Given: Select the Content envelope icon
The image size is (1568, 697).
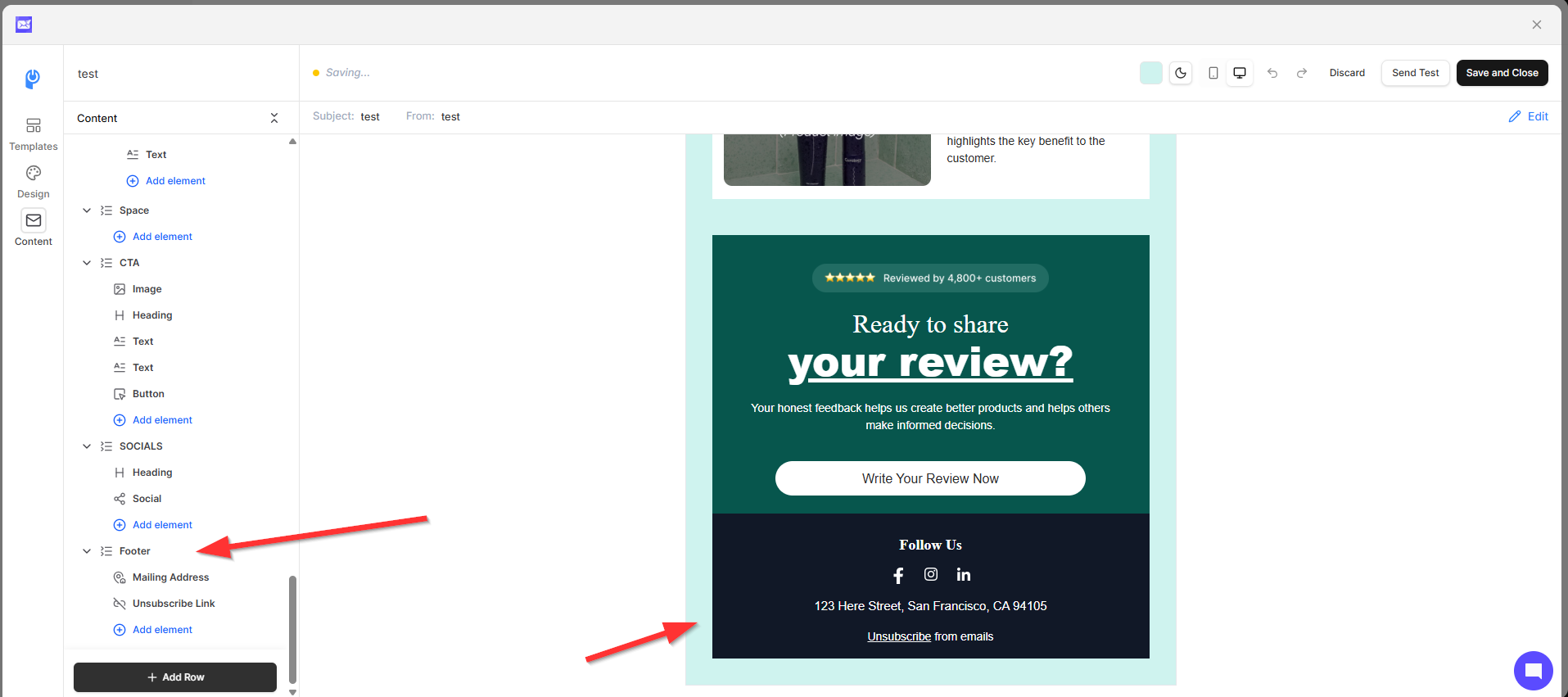Looking at the screenshot, I should (34, 220).
